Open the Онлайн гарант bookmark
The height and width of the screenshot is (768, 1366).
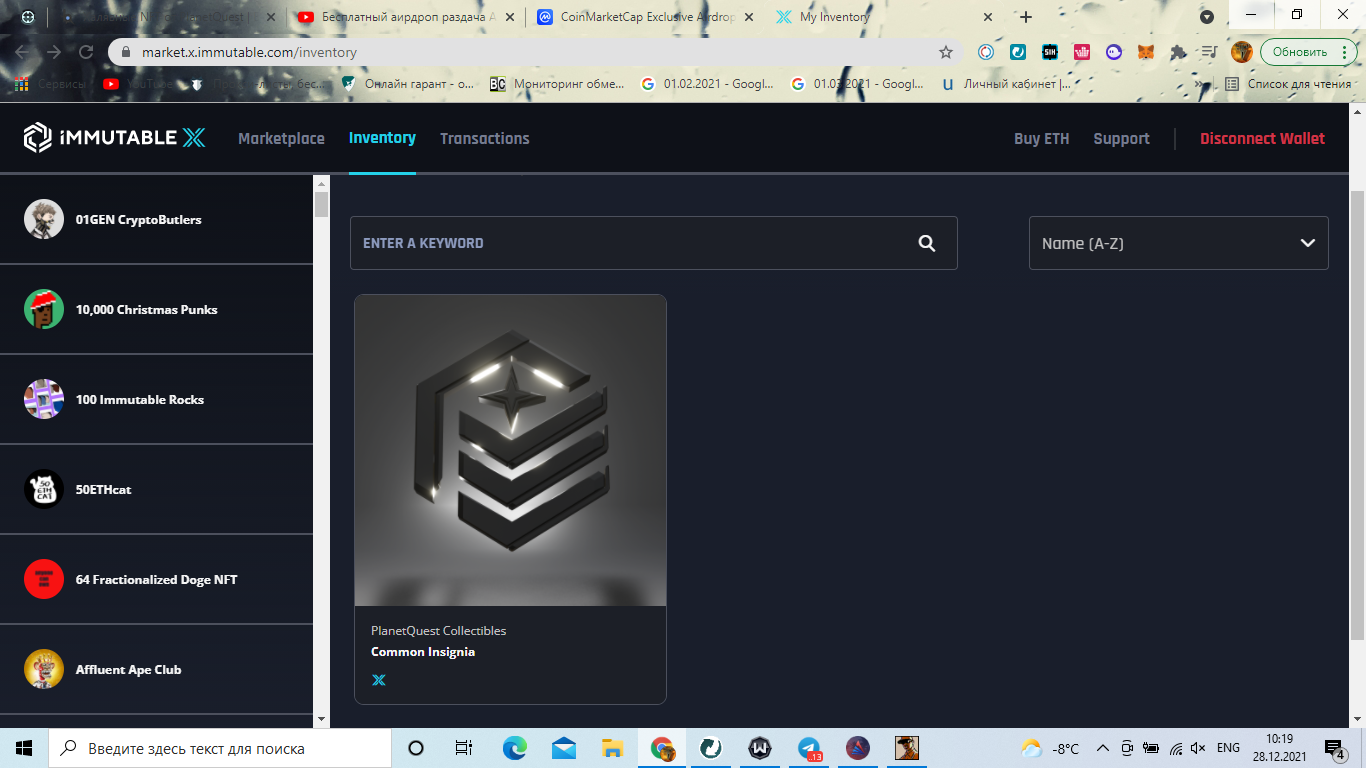click(409, 84)
